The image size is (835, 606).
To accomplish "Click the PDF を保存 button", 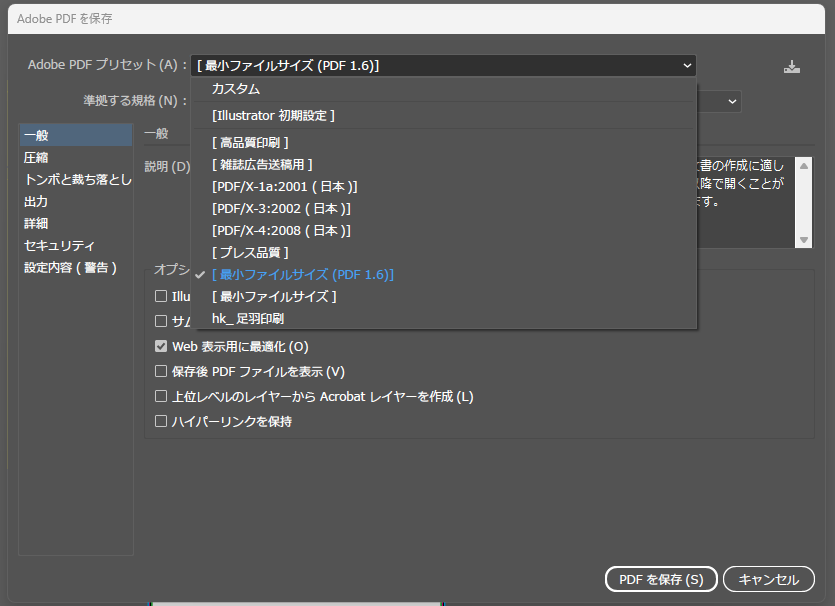I will click(661, 579).
